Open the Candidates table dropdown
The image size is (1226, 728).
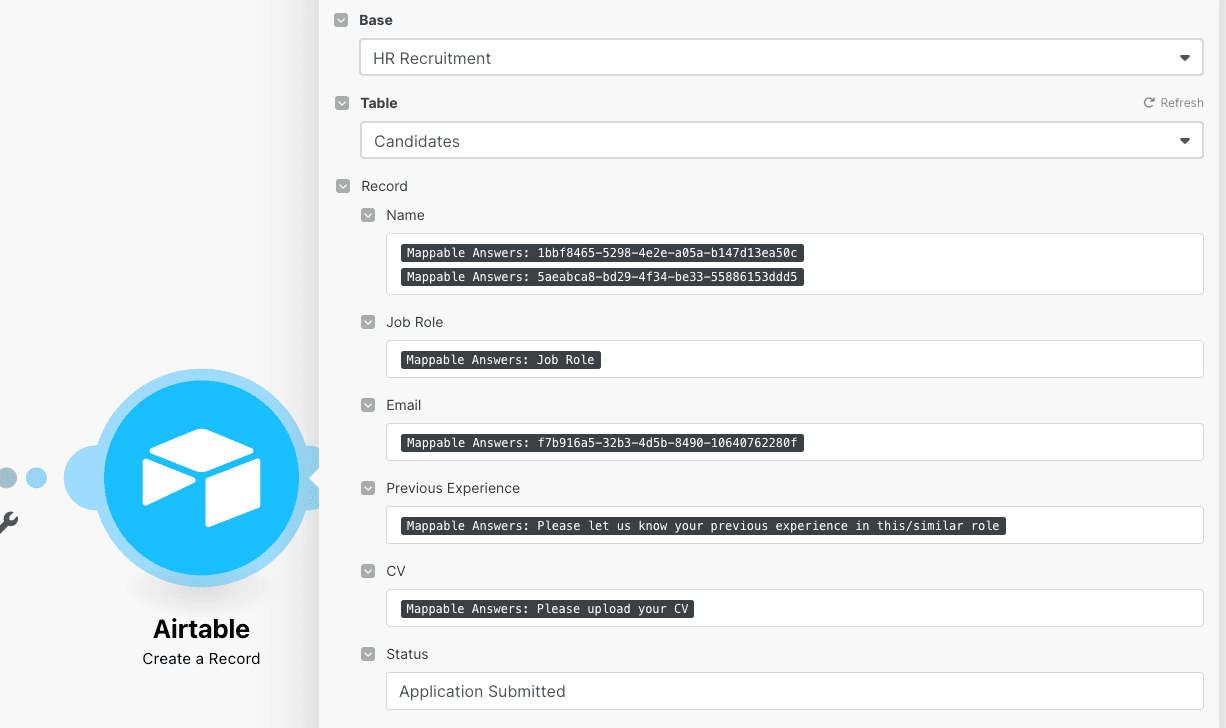(x=1184, y=140)
